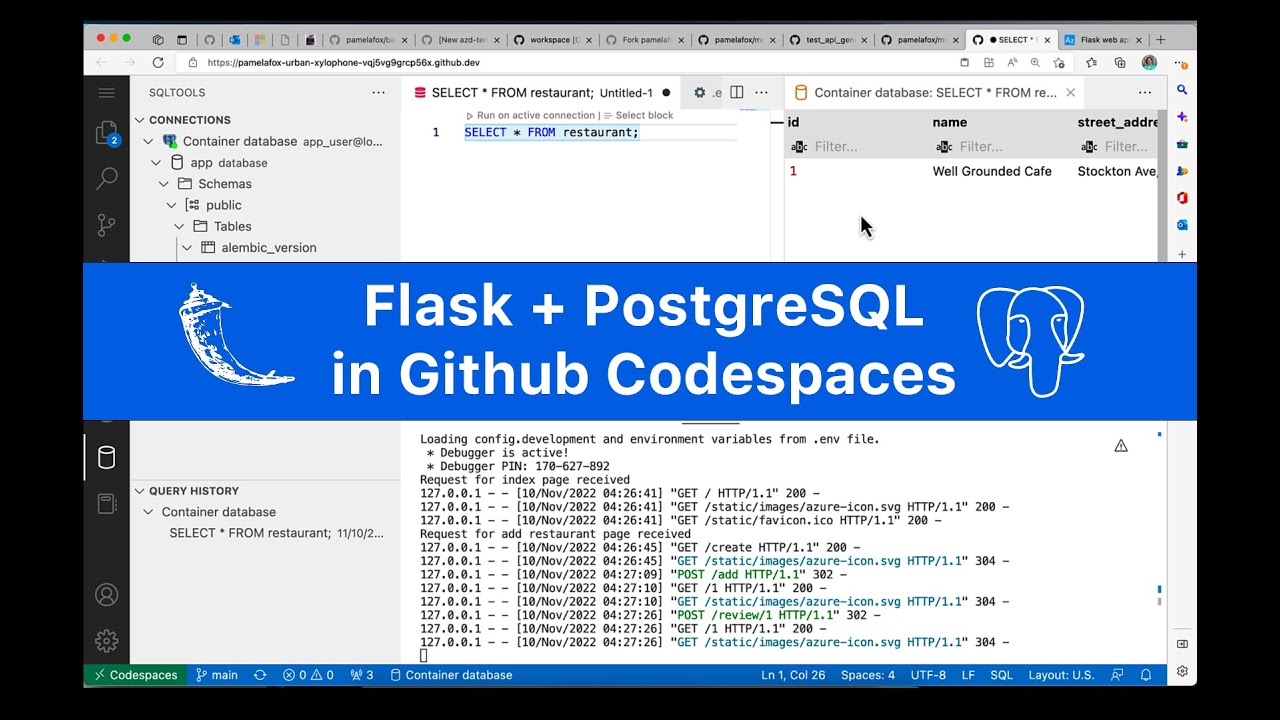Open the Office icon in Edge sidebar

point(1182,198)
